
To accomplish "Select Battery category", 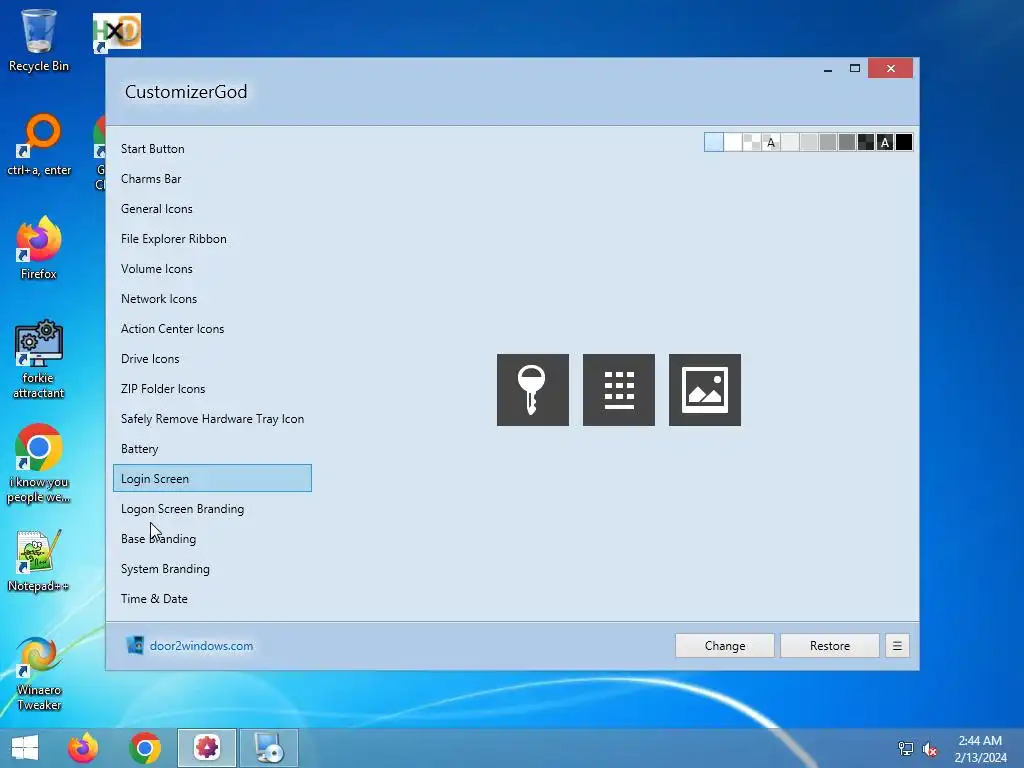I will pos(212,449).
